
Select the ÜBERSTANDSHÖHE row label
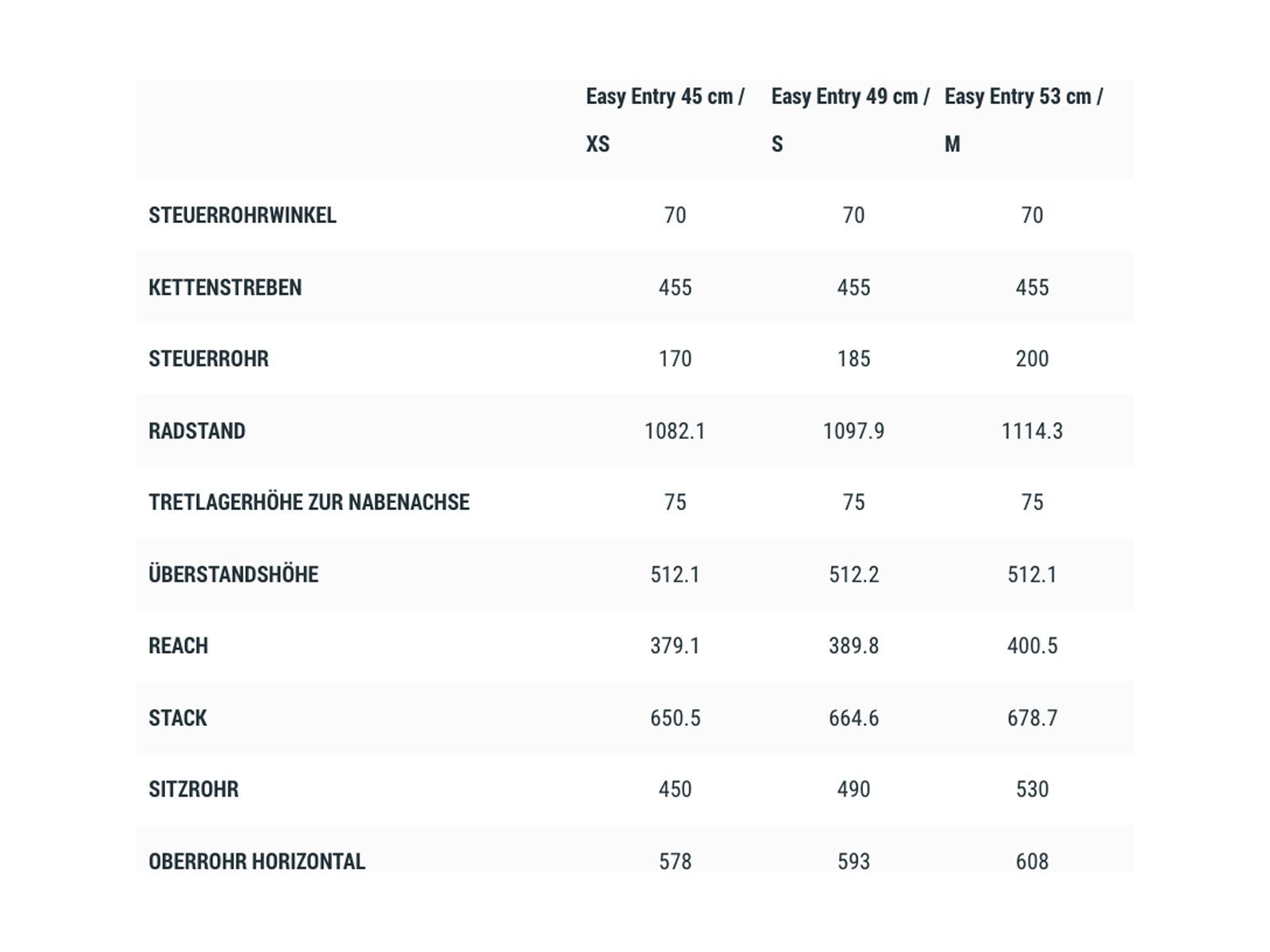coord(233,574)
